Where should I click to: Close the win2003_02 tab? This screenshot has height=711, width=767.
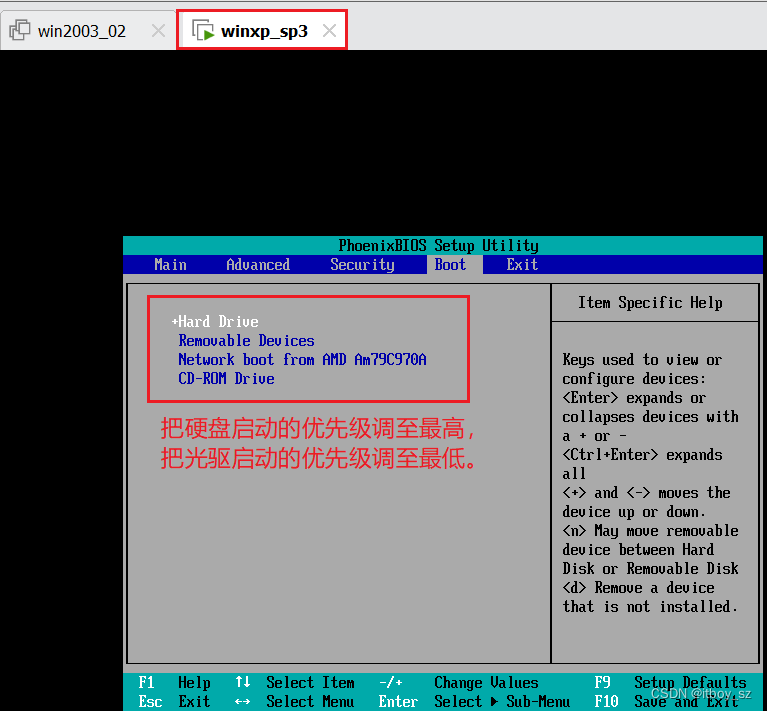point(158,31)
